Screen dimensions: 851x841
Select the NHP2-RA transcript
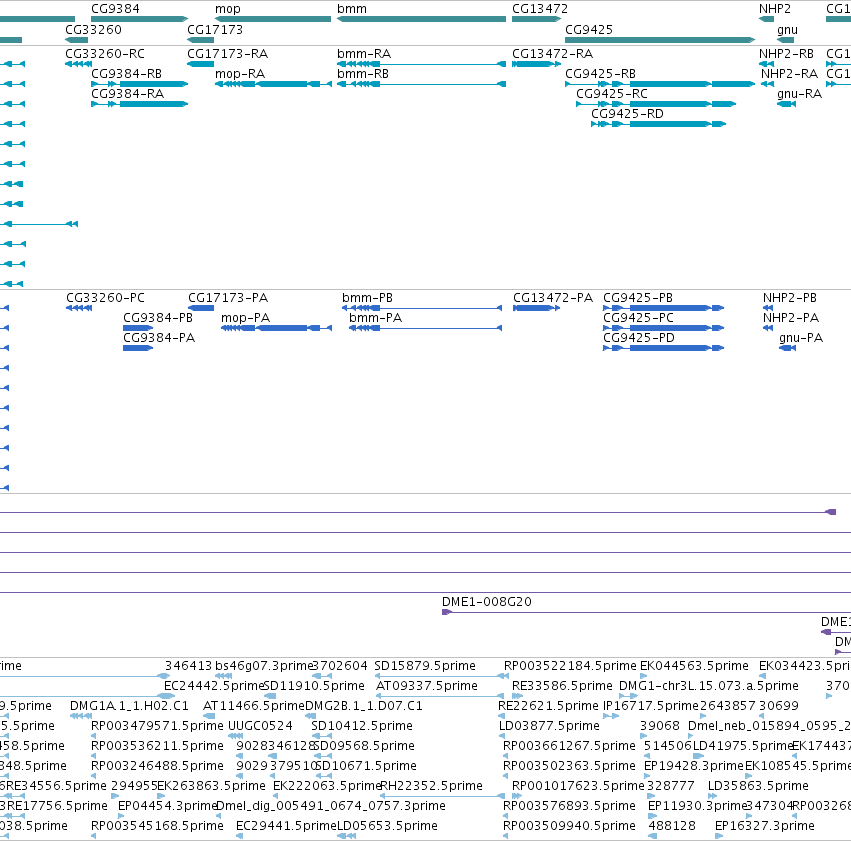[x=767, y=84]
